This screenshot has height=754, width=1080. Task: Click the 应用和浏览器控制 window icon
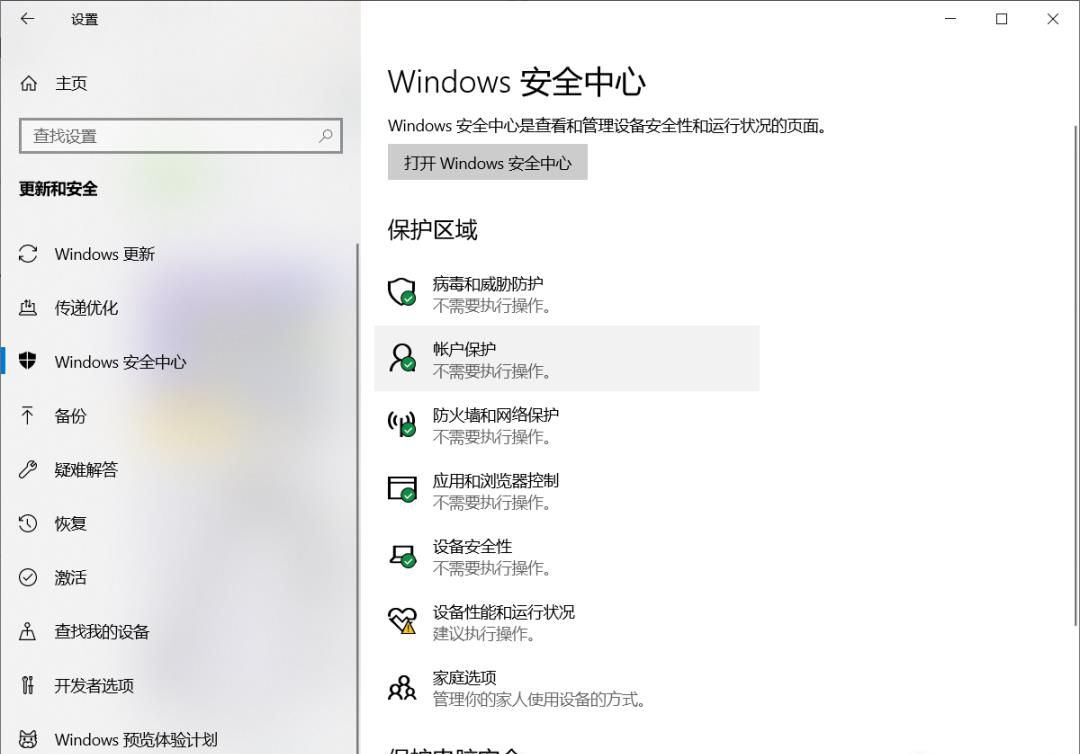point(402,489)
